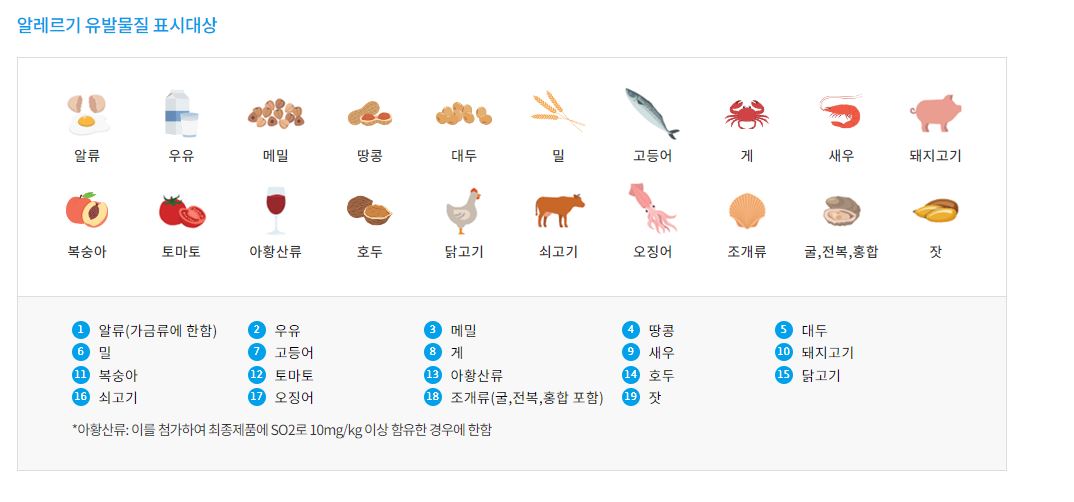The height and width of the screenshot is (502, 1074).
Task: Click the 알레르기 유발물질 표시대상 heading
Action: pos(117,25)
